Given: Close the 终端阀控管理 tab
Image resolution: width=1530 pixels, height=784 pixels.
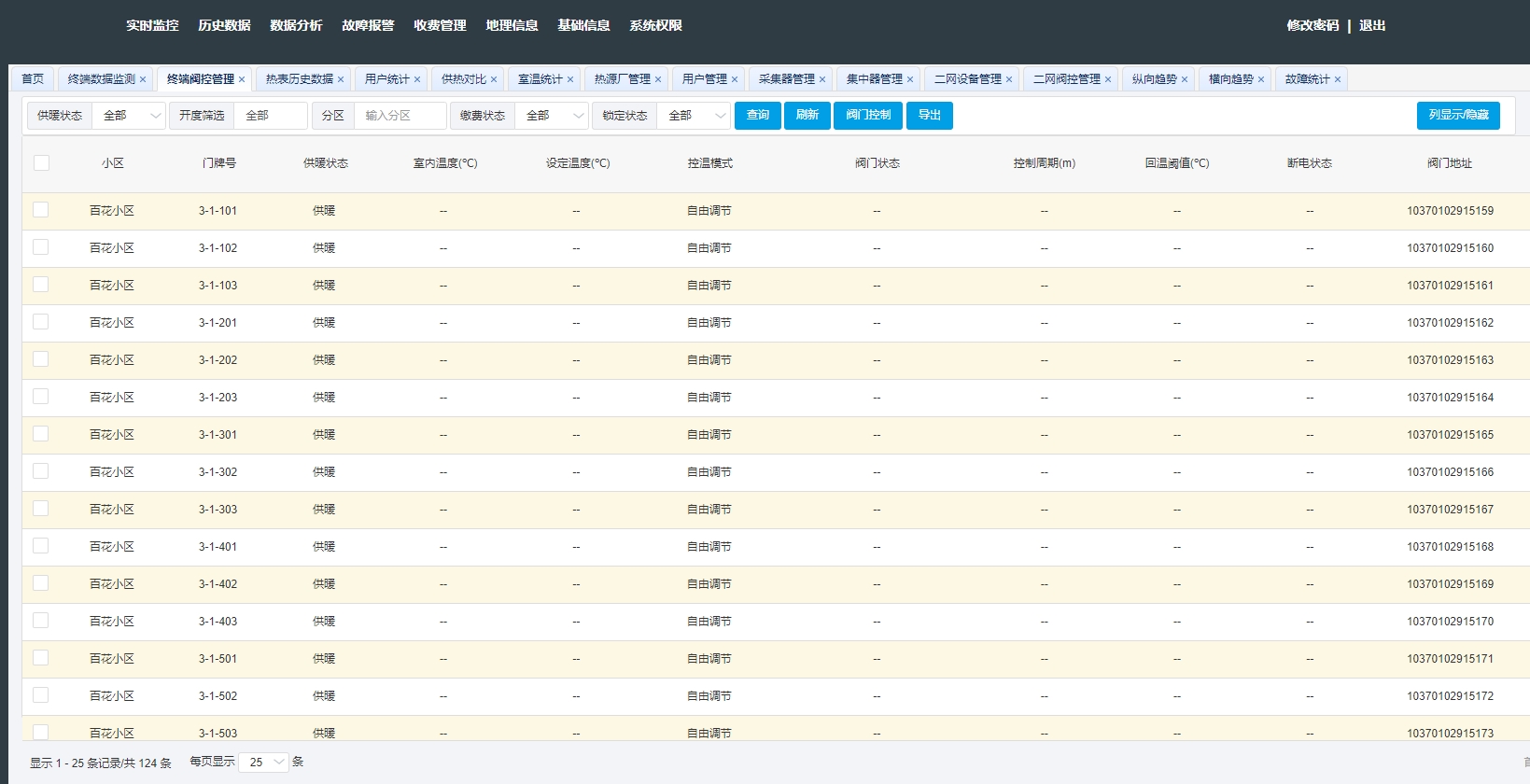Looking at the screenshot, I should click(242, 79).
